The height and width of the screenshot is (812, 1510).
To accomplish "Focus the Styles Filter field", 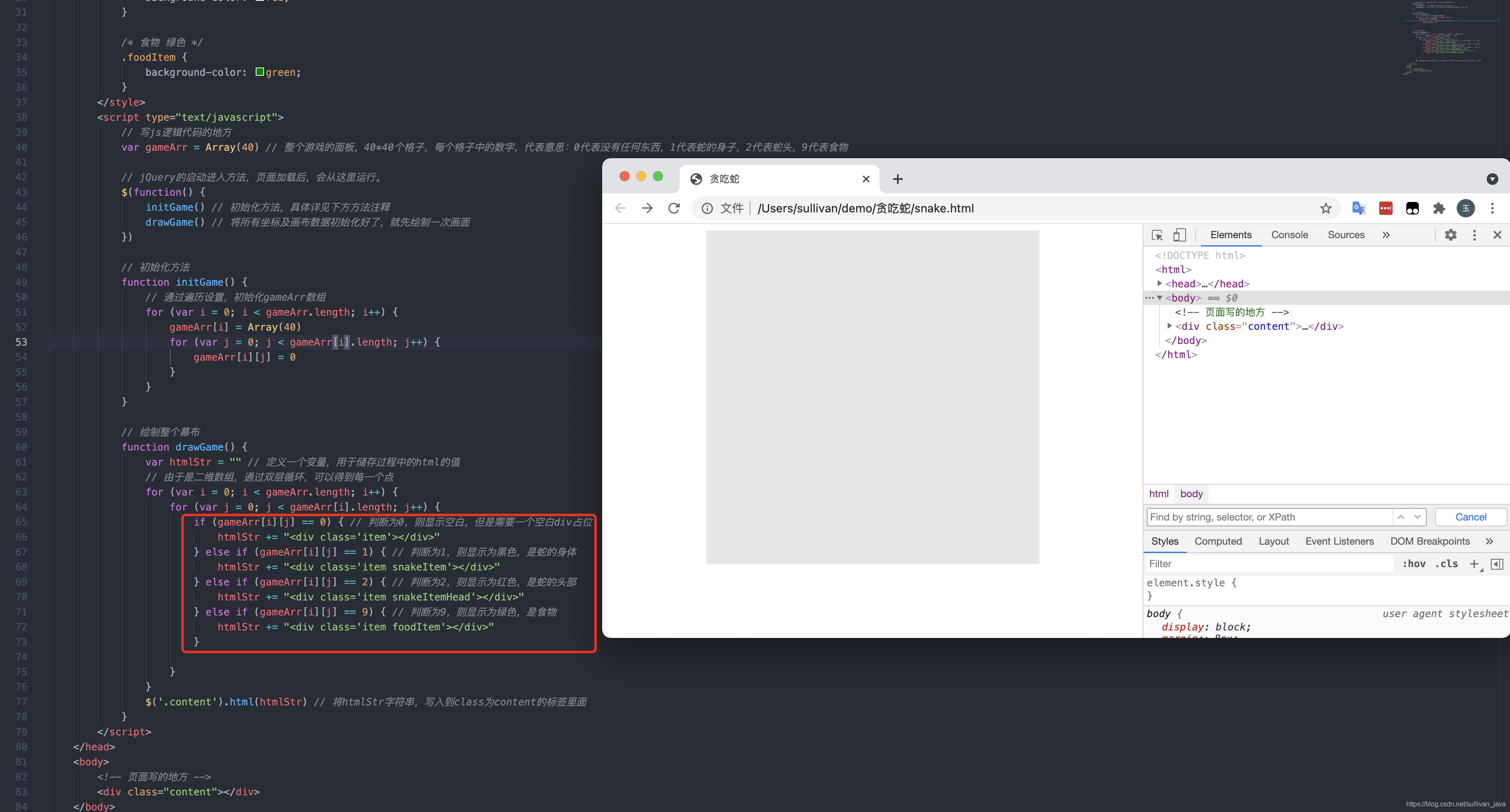I will pyautogui.click(x=1269, y=563).
